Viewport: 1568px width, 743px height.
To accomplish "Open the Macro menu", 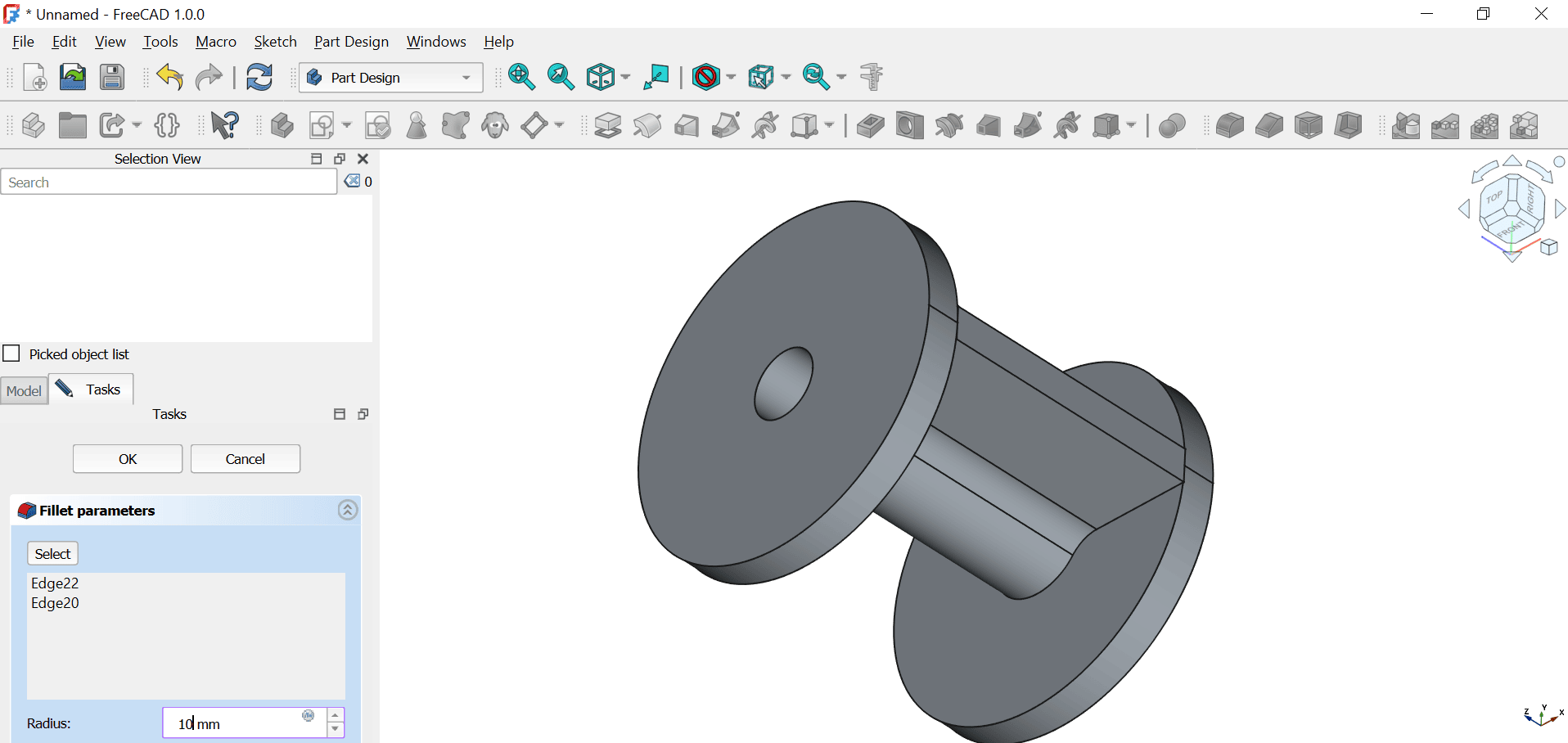I will [x=216, y=42].
